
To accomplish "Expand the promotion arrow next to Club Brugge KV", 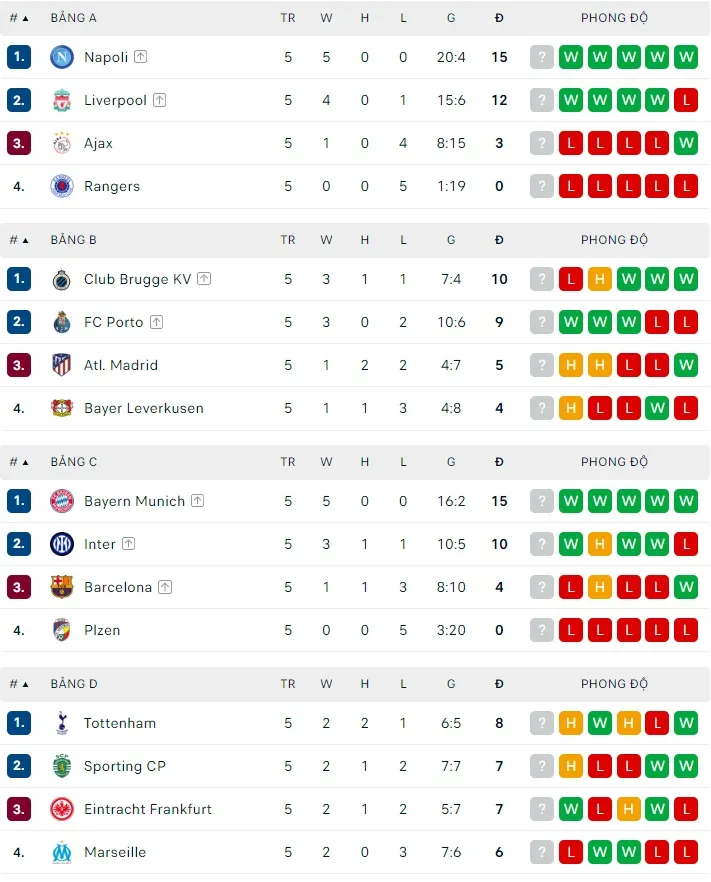I will 204,279.
